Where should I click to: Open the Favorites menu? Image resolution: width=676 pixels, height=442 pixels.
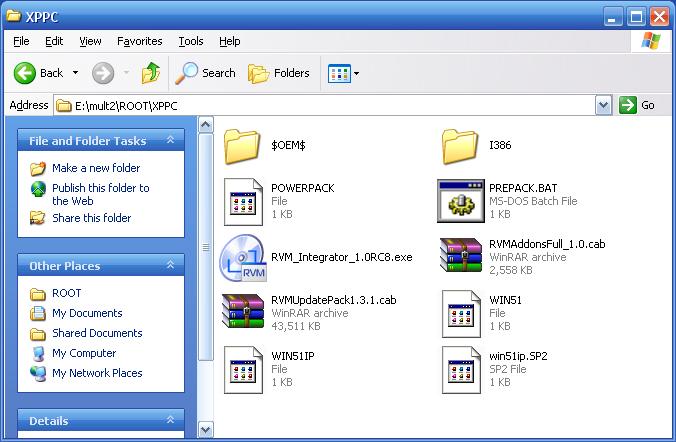[x=140, y=41]
